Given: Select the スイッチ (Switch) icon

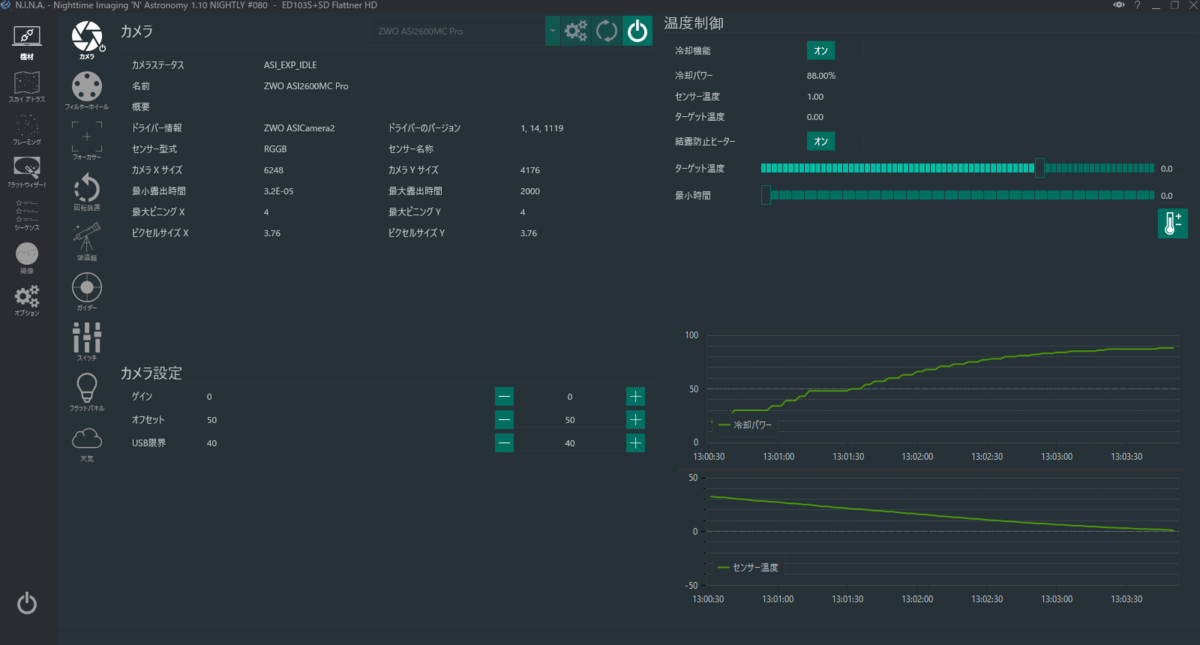Looking at the screenshot, I should [x=87, y=342].
